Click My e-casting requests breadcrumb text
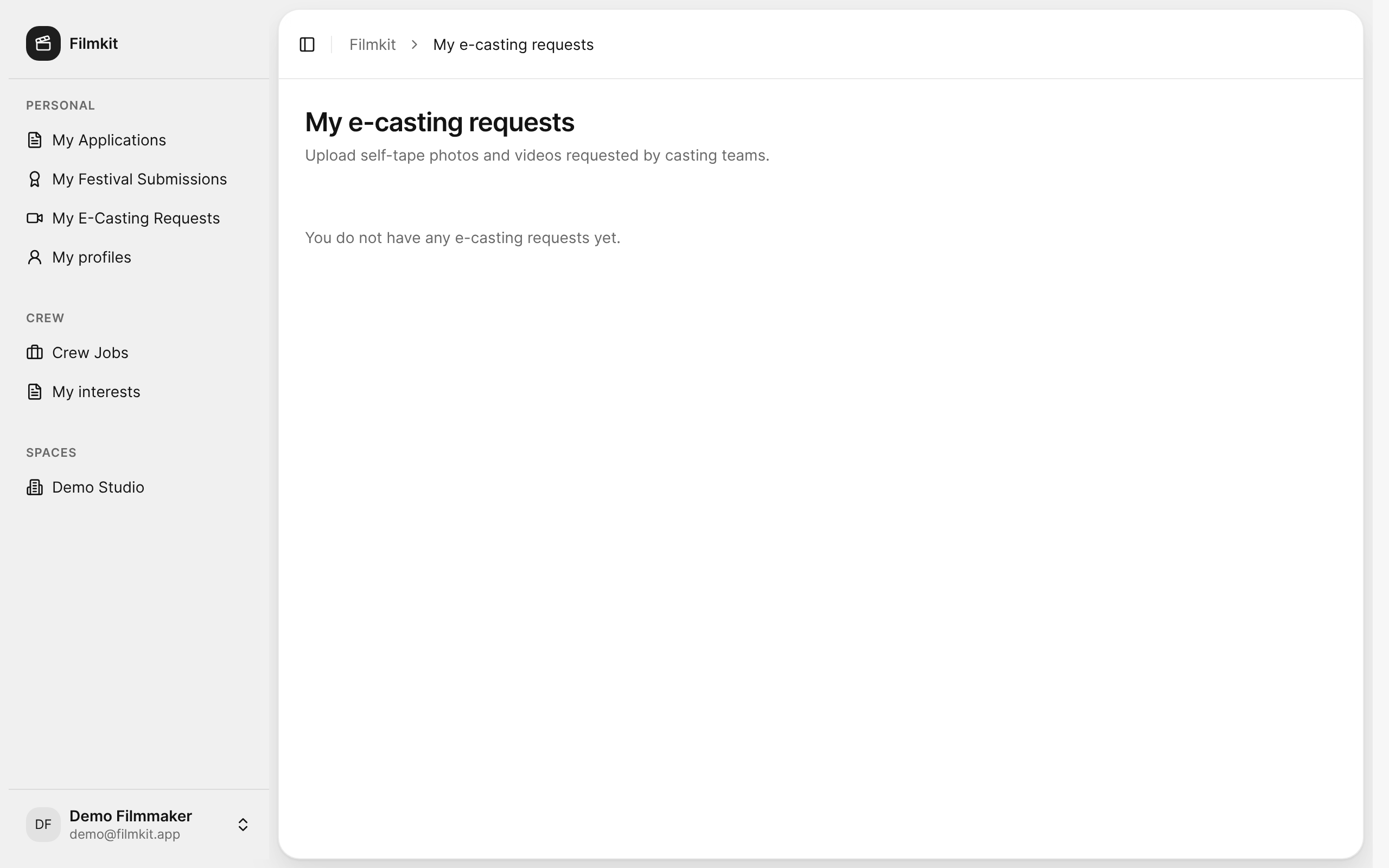 click(513, 44)
